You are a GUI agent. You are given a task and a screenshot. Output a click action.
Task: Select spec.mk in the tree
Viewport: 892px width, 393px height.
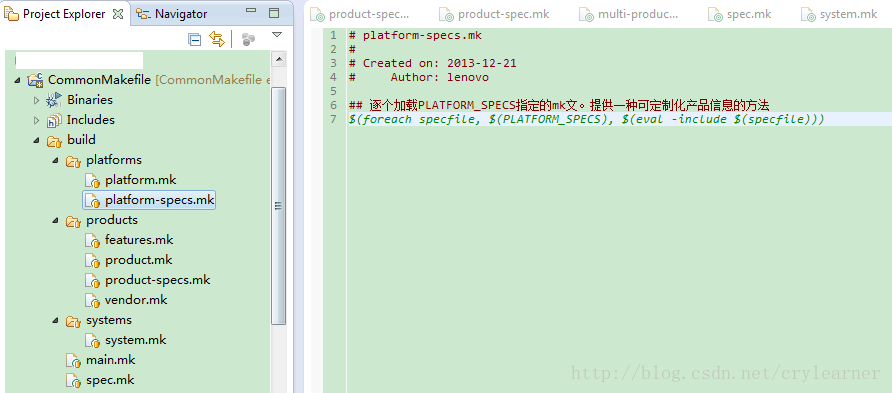click(x=110, y=380)
